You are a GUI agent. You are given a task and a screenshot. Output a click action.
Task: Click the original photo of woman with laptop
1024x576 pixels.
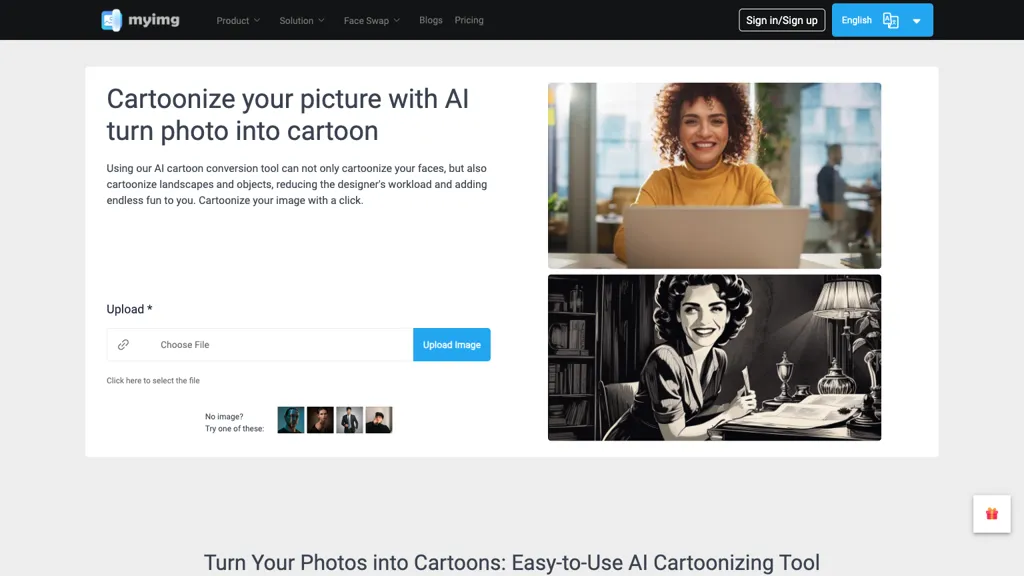point(714,176)
